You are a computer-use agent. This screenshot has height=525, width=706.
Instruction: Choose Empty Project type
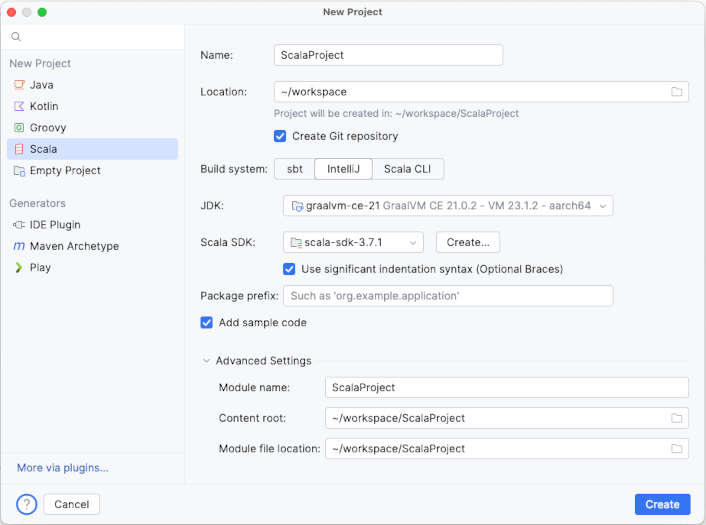[x=92, y=171]
